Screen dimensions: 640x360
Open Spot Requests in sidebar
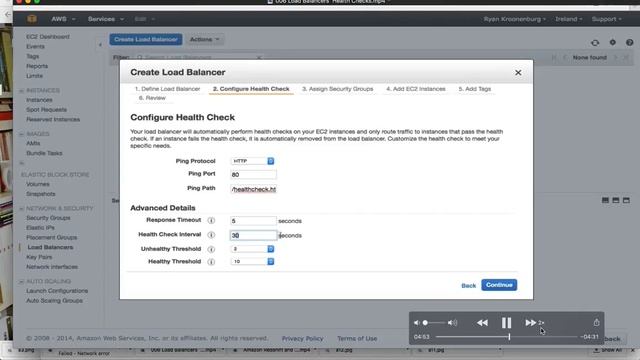point(46,110)
